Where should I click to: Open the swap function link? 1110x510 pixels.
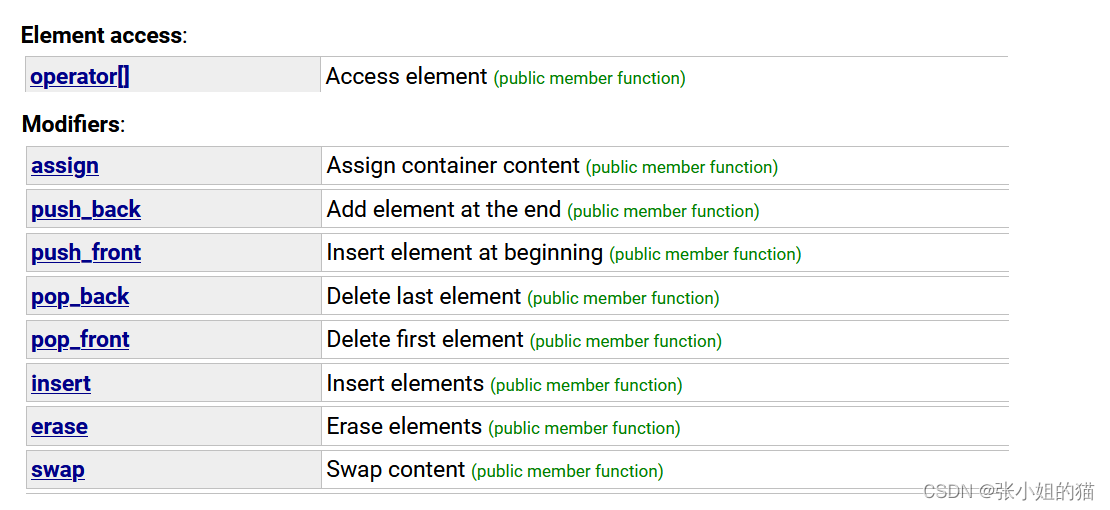[x=58, y=470]
